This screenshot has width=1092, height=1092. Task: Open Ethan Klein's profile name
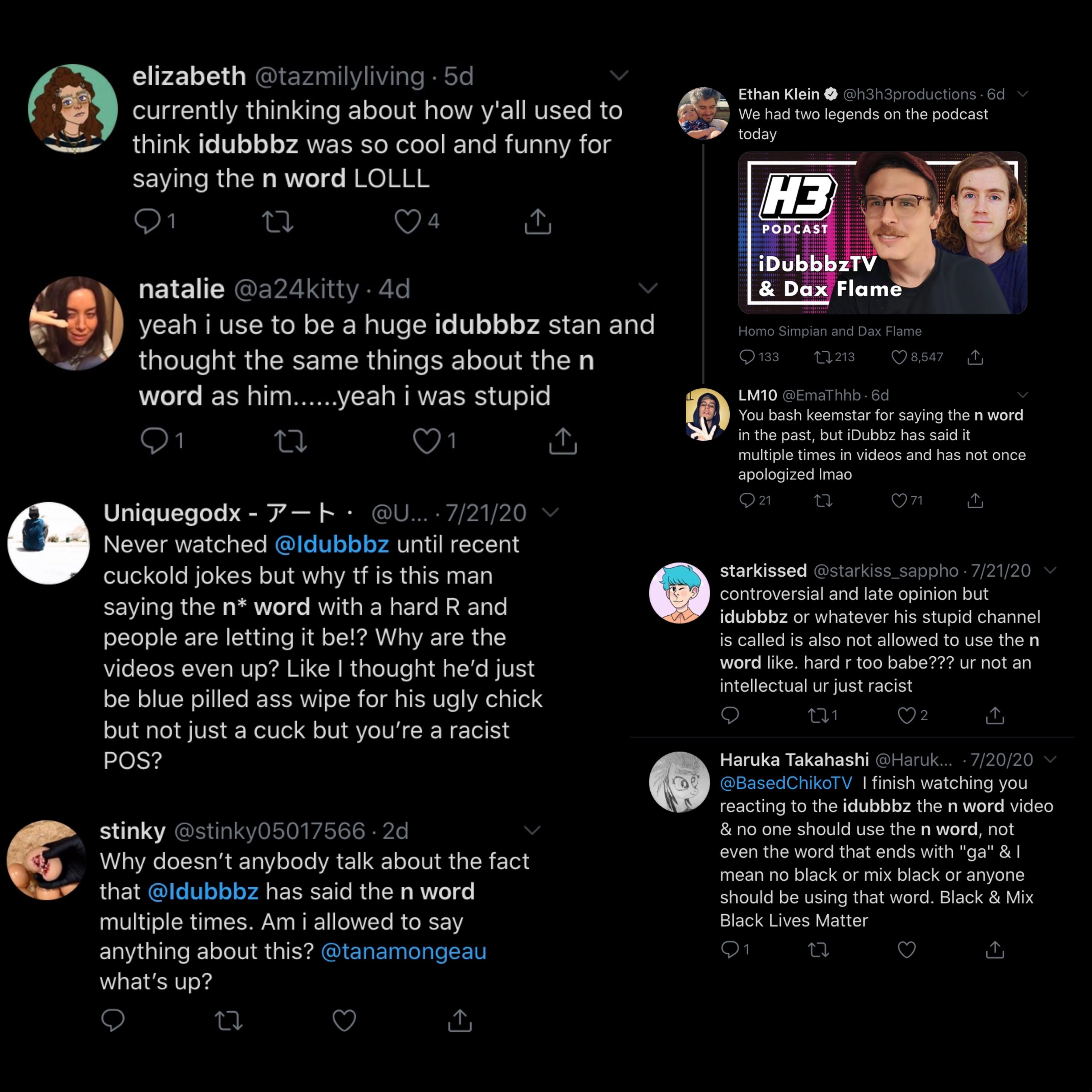point(778,94)
